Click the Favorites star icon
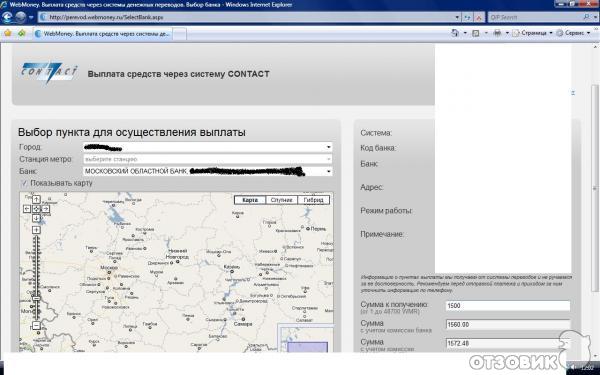This screenshot has height=375, width=600. (8, 33)
